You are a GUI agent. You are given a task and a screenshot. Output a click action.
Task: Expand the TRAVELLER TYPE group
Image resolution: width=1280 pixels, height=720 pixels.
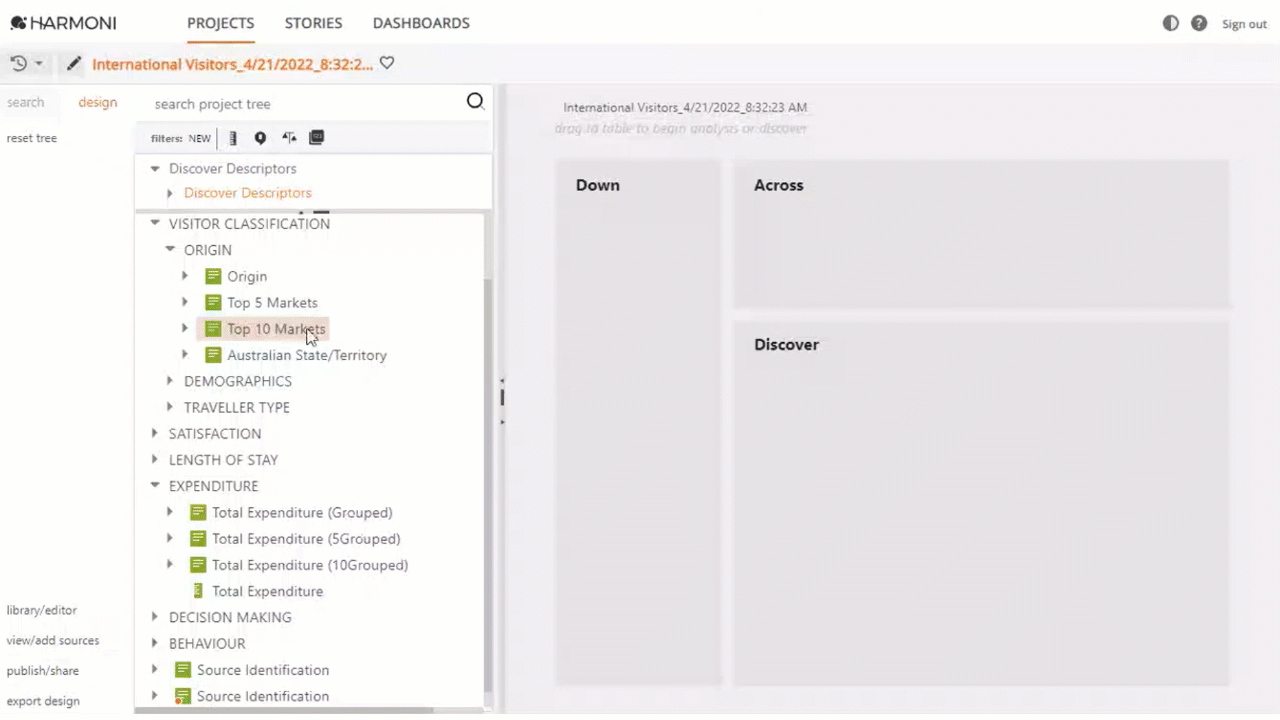pyautogui.click(x=170, y=407)
